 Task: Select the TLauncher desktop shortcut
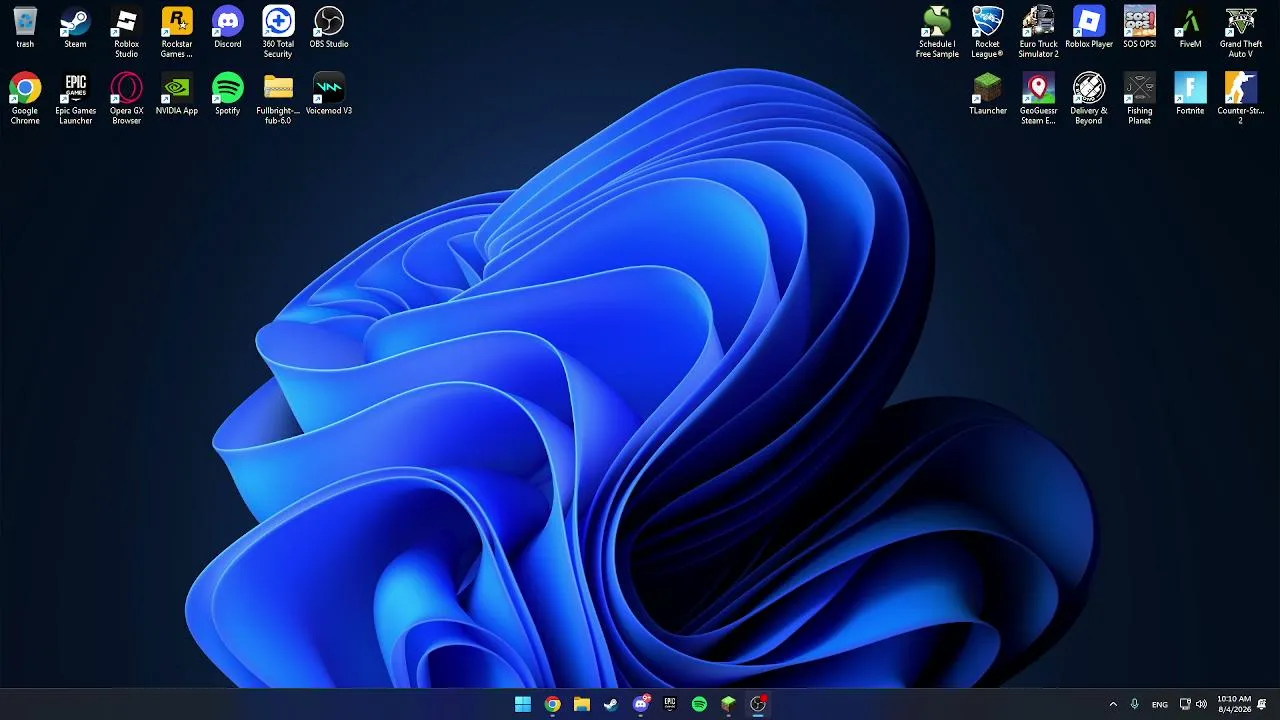pyautogui.click(x=988, y=95)
